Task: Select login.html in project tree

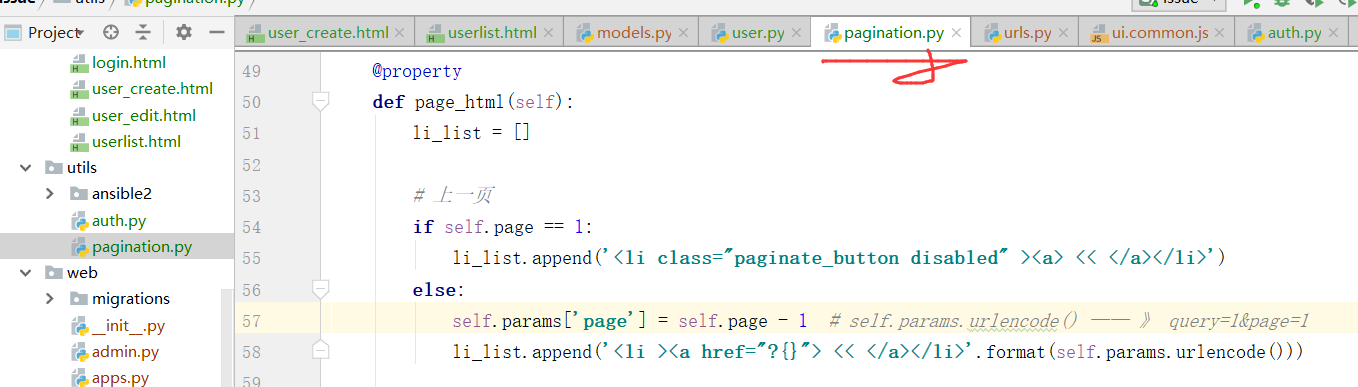Action: [129, 63]
